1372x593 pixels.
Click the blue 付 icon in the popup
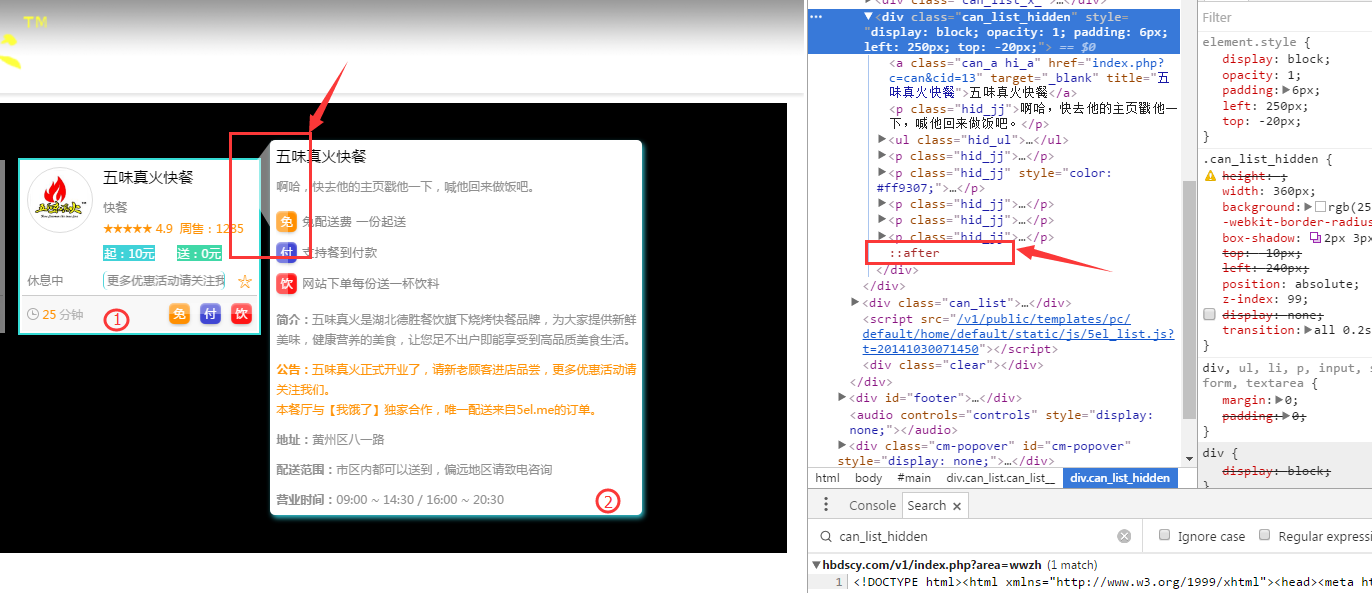coord(287,252)
